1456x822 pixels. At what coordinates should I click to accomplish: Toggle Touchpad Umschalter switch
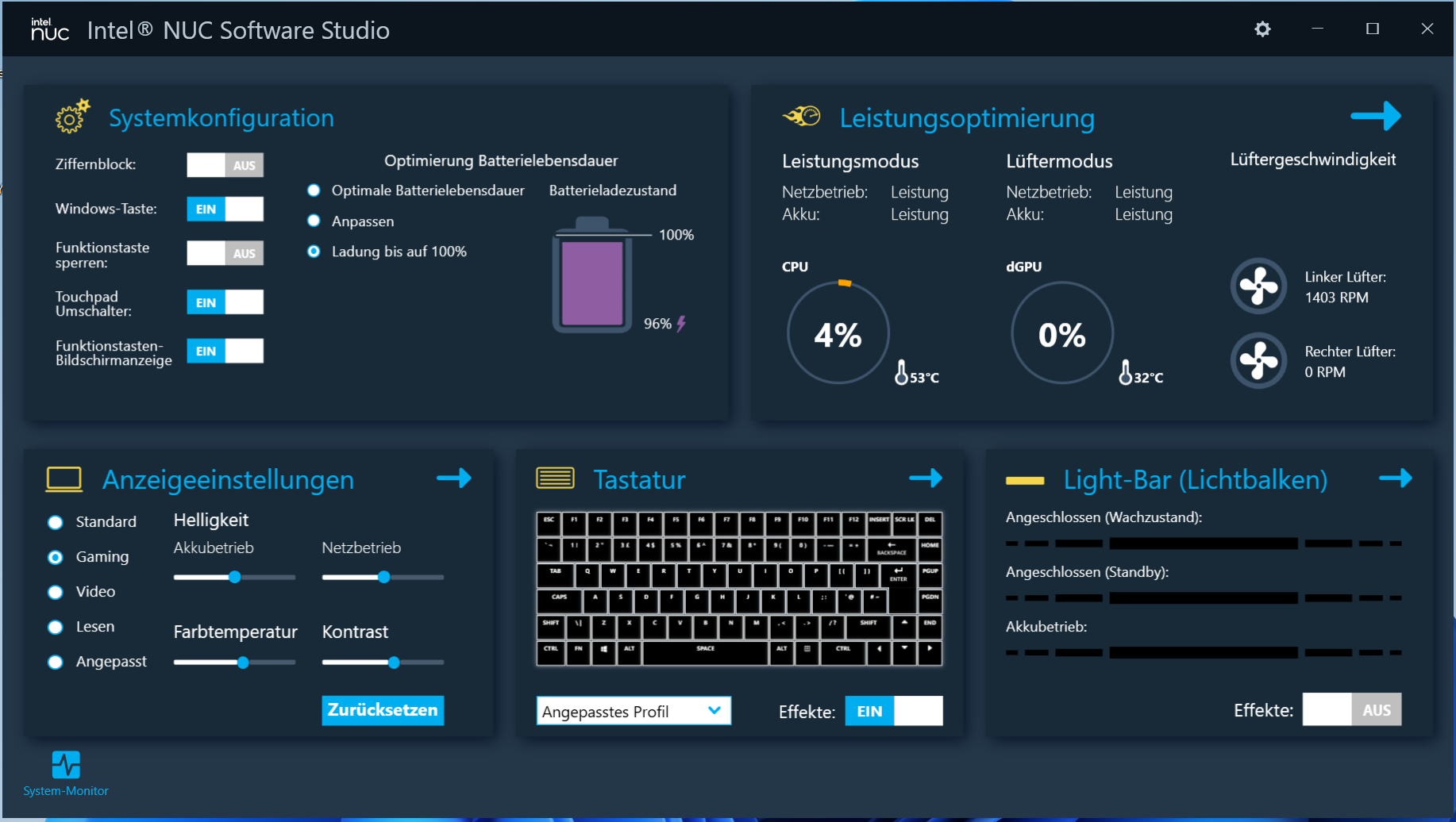tap(225, 302)
